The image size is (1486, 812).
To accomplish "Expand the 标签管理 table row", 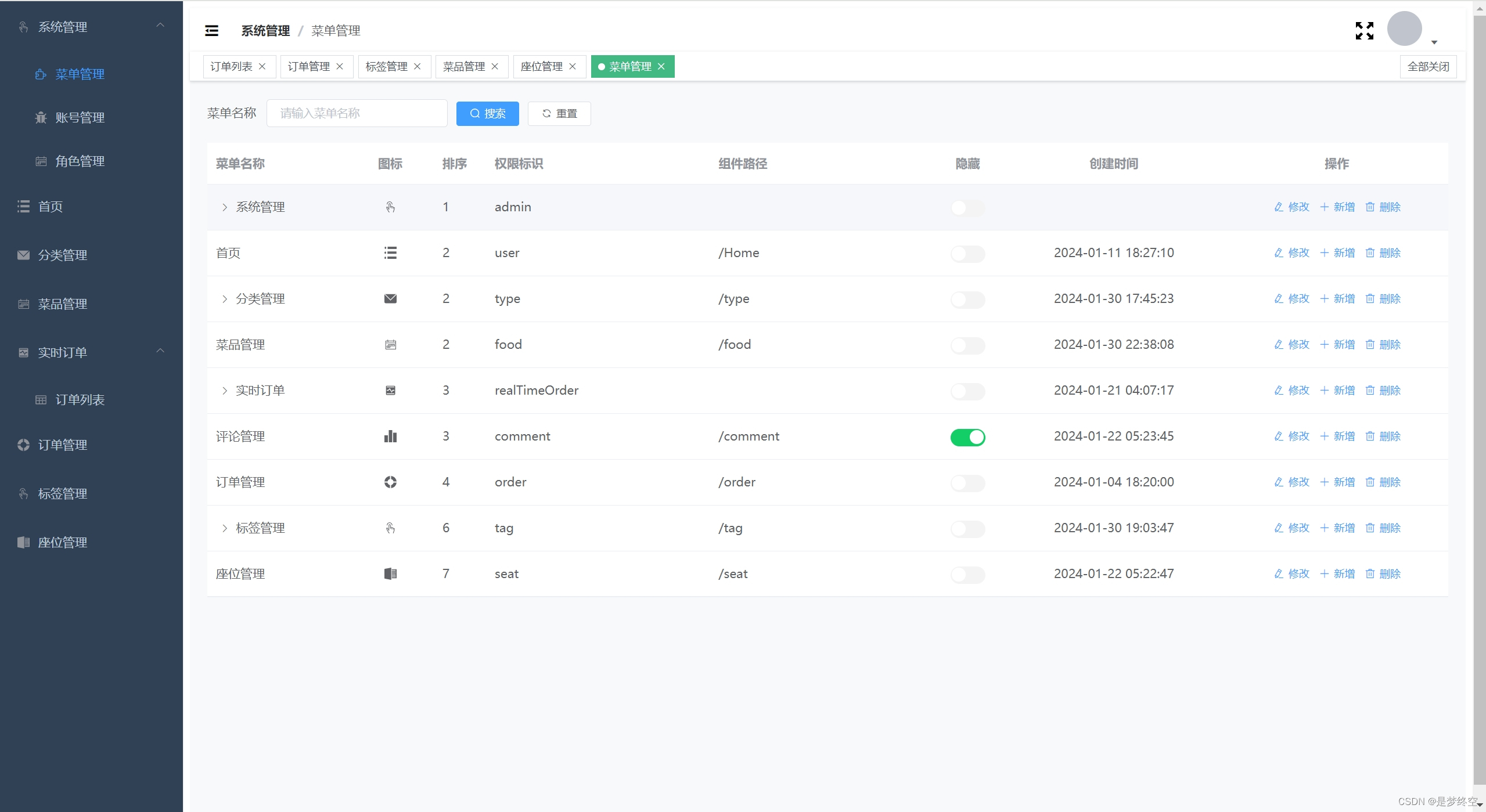I will click(x=225, y=528).
